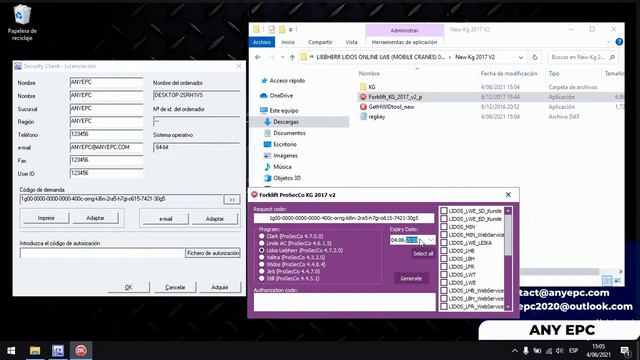Select Lidos Liebherr ProSecCo radio button
Image resolution: width=640 pixels, height=360 pixels.
262,250
